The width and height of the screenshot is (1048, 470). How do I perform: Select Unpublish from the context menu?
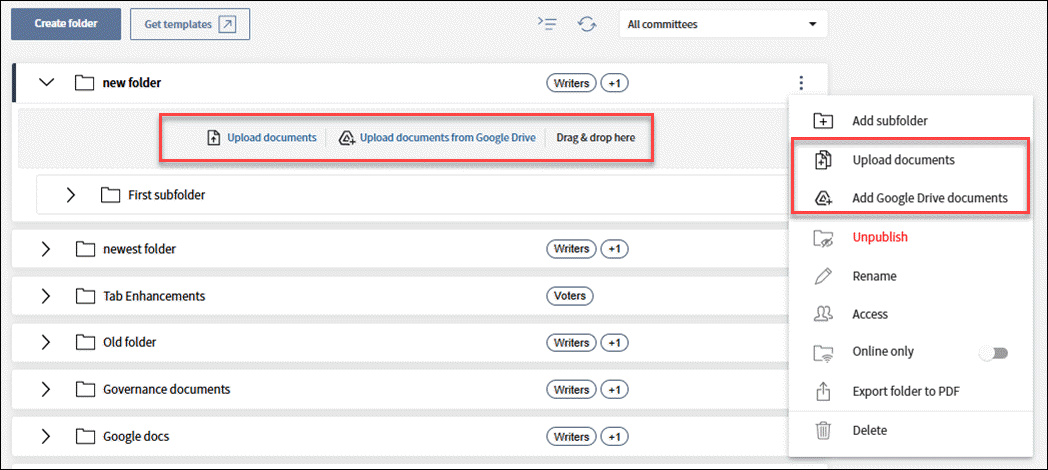coord(879,237)
